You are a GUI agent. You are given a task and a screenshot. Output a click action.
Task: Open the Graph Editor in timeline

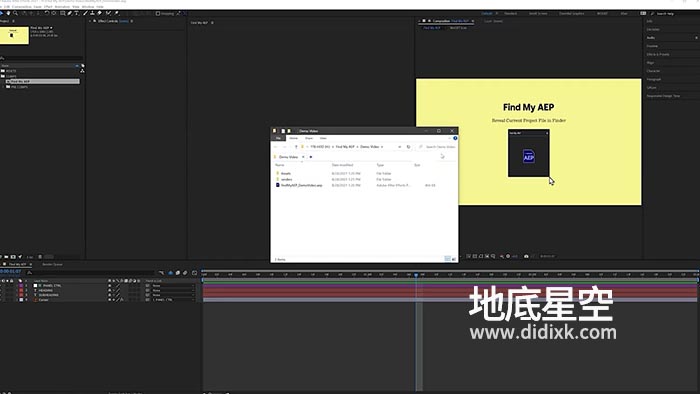195,273
